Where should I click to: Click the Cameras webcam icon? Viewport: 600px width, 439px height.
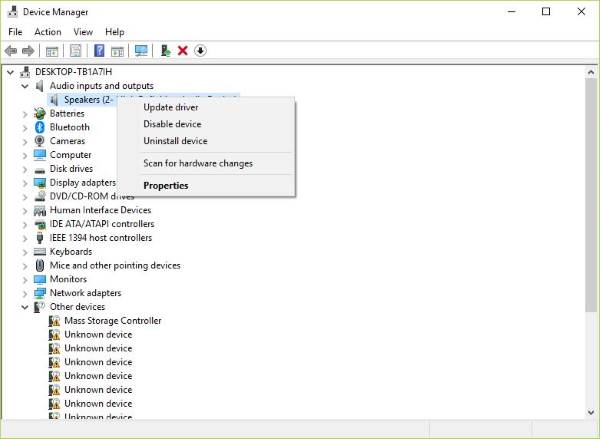[x=39, y=141]
